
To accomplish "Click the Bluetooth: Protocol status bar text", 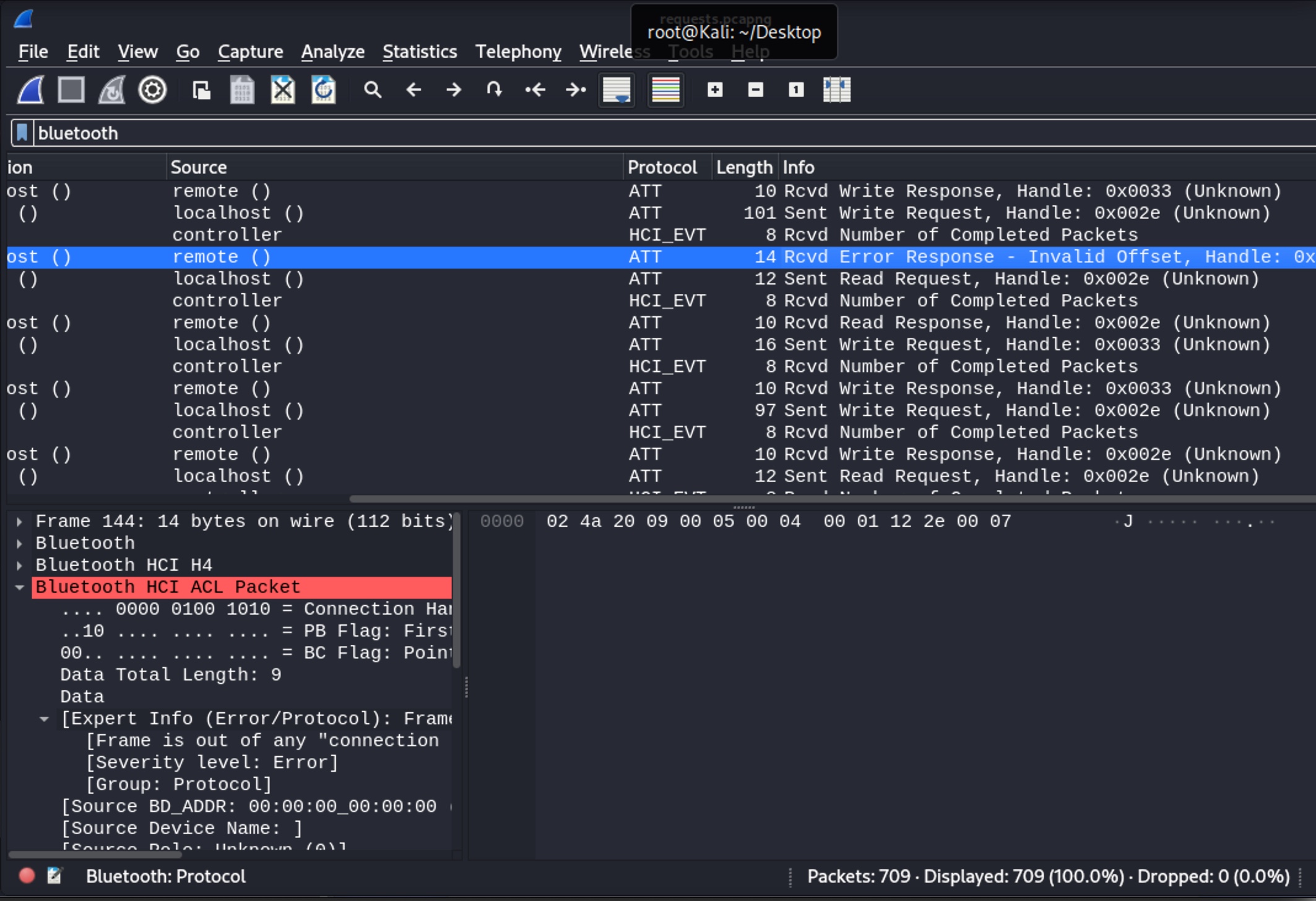I will 165,876.
